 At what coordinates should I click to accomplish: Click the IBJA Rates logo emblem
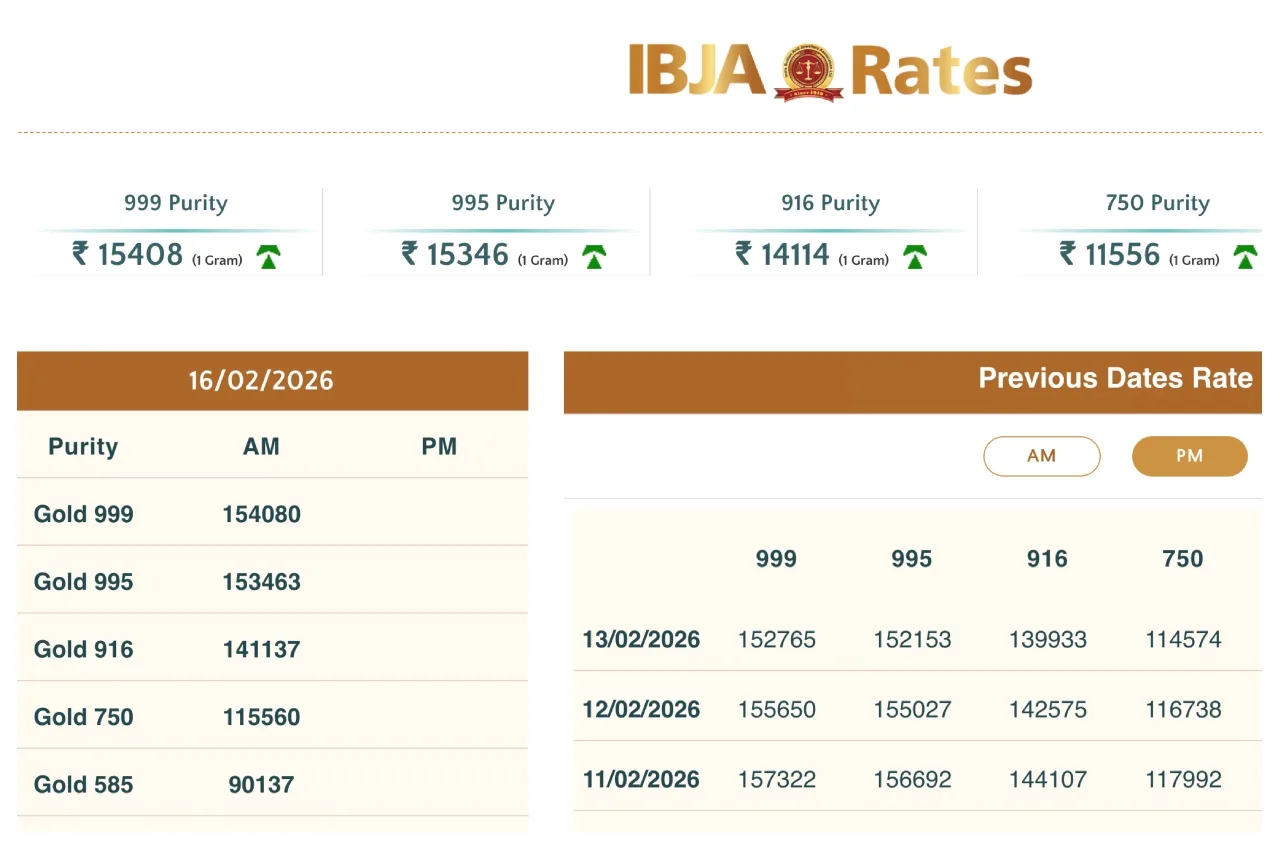(808, 70)
